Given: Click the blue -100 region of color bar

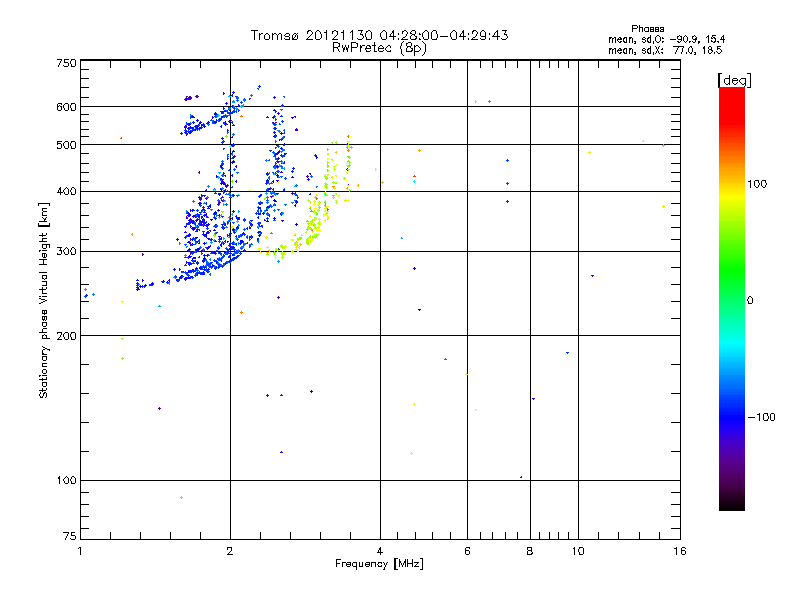Looking at the screenshot, I should (x=732, y=416).
